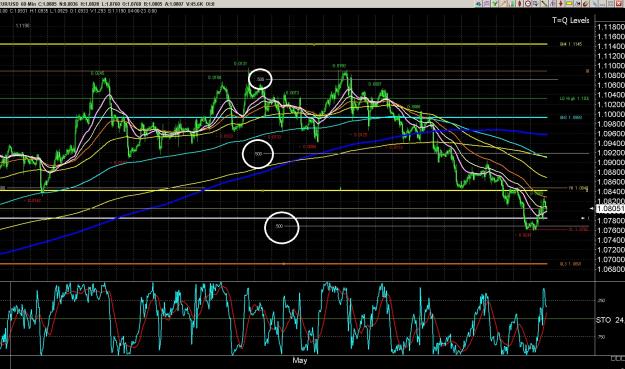Click the T=Q Levels label
Image resolution: width=625 pixels, height=369 pixels.
[570, 20]
